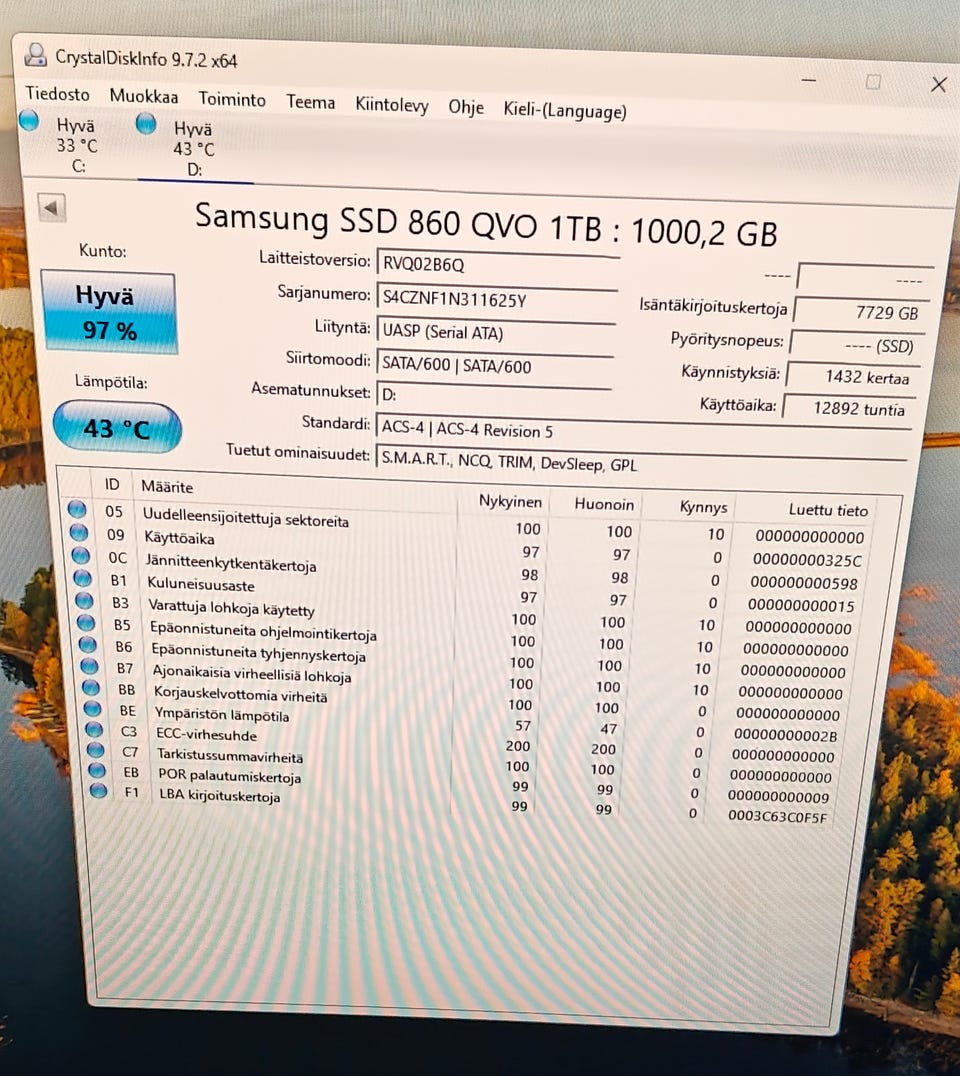Click the blue orb in row C3

pyautogui.click(x=94, y=729)
